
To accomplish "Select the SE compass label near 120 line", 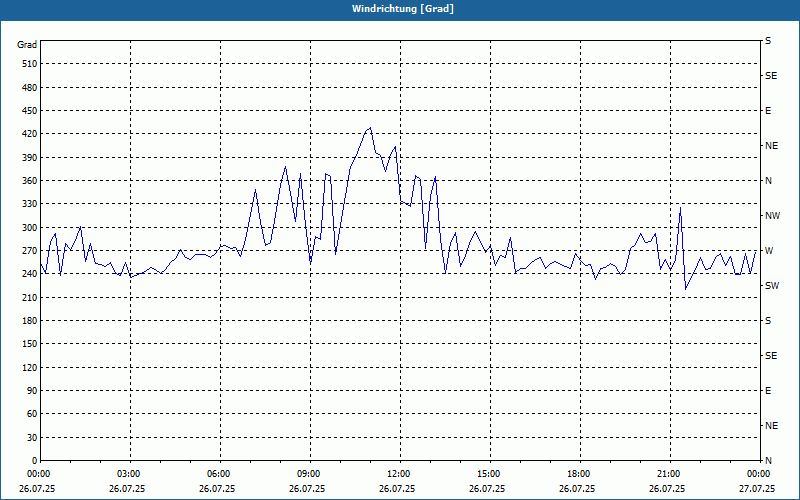I will point(771,356).
